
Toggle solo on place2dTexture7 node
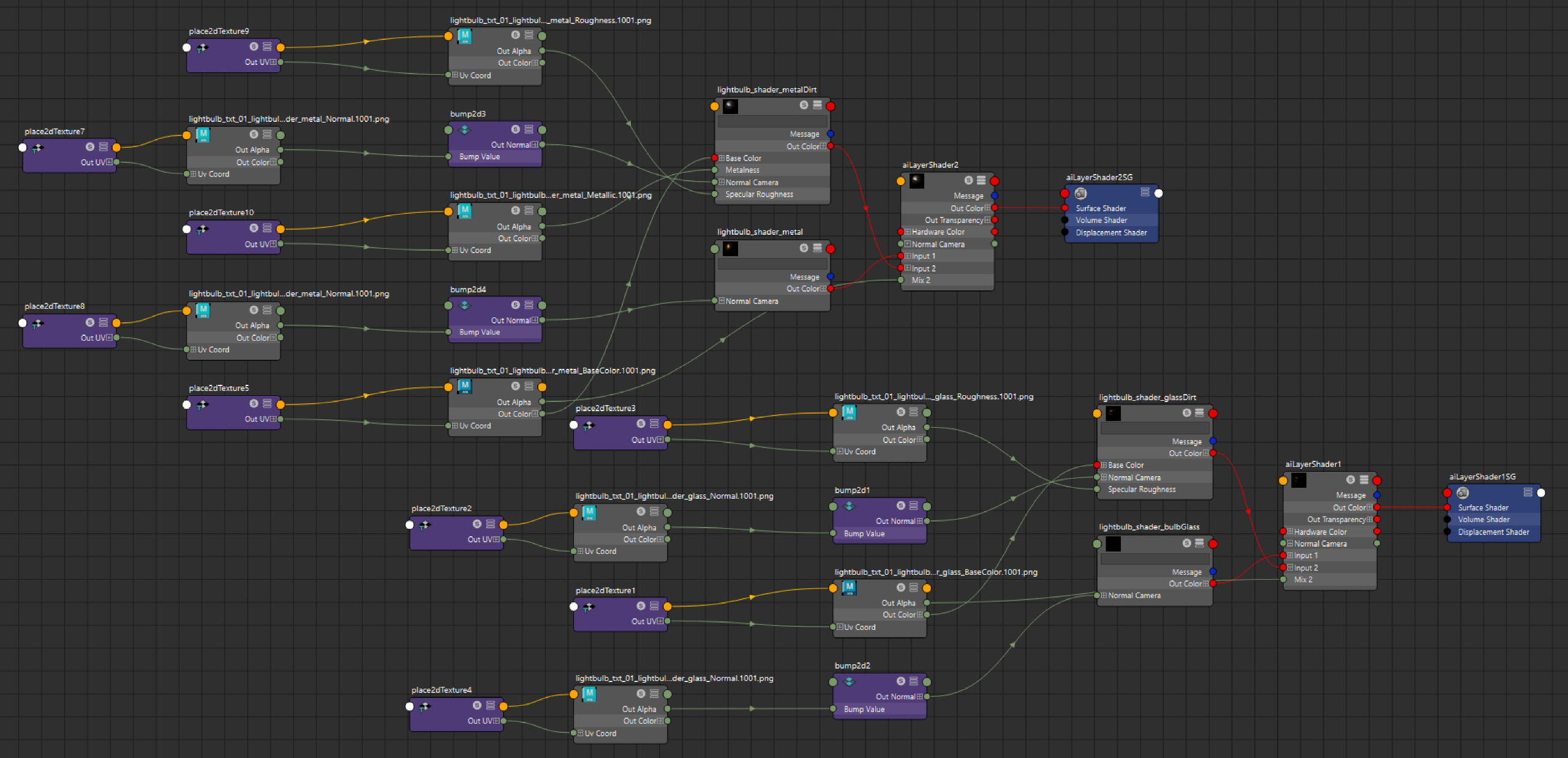[90, 147]
